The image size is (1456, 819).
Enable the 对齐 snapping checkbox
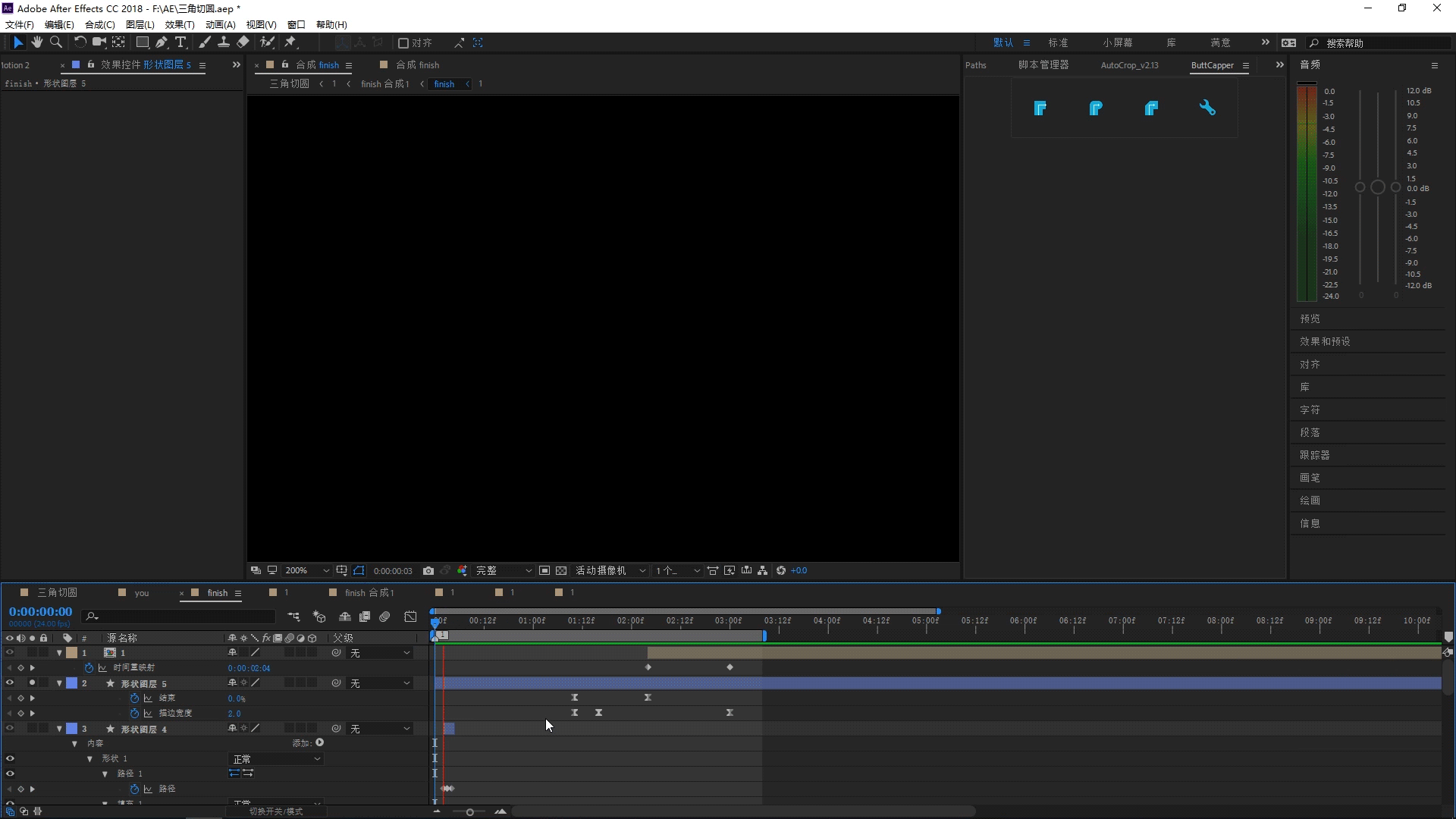[403, 43]
